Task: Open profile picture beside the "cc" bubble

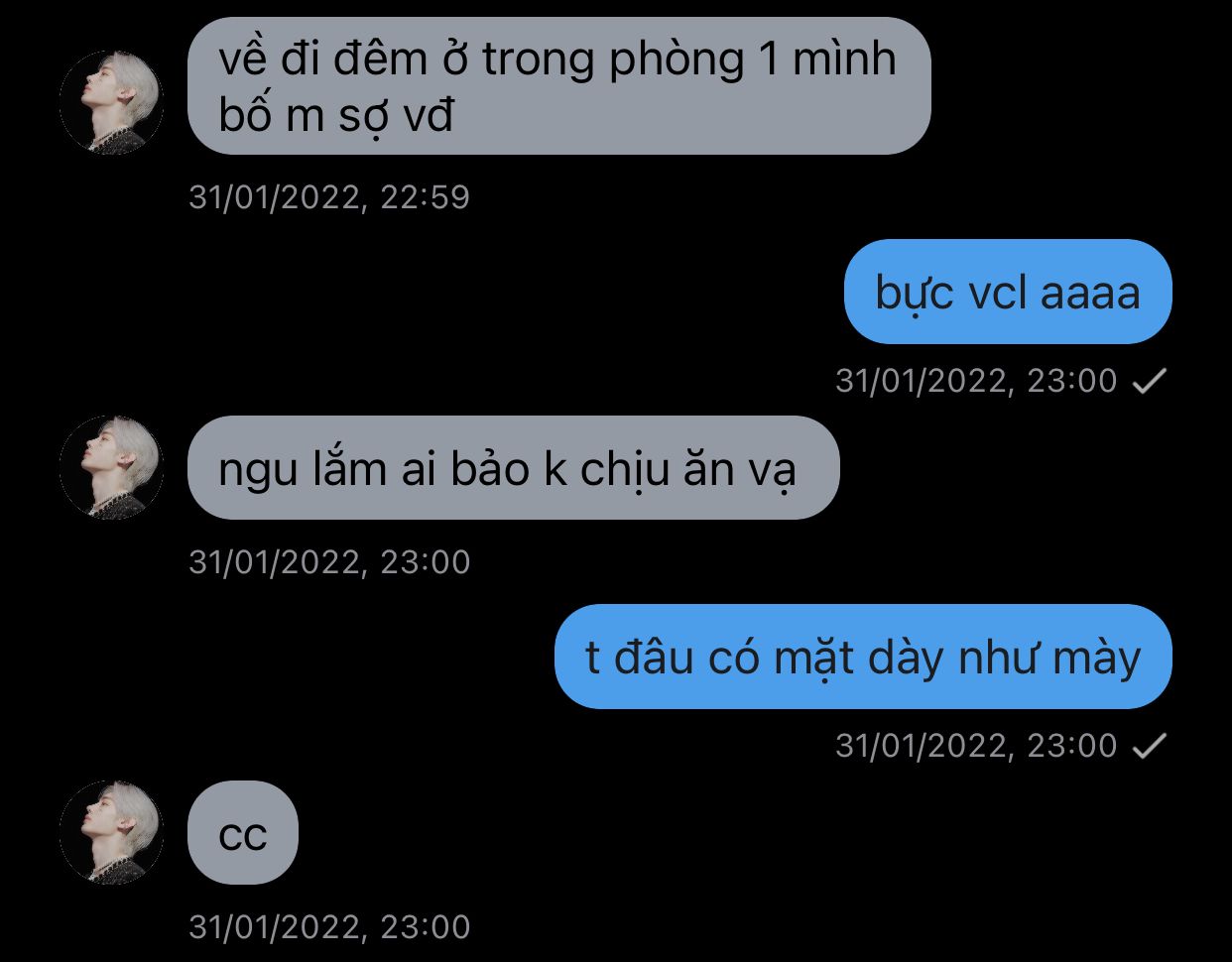Action: [x=111, y=832]
